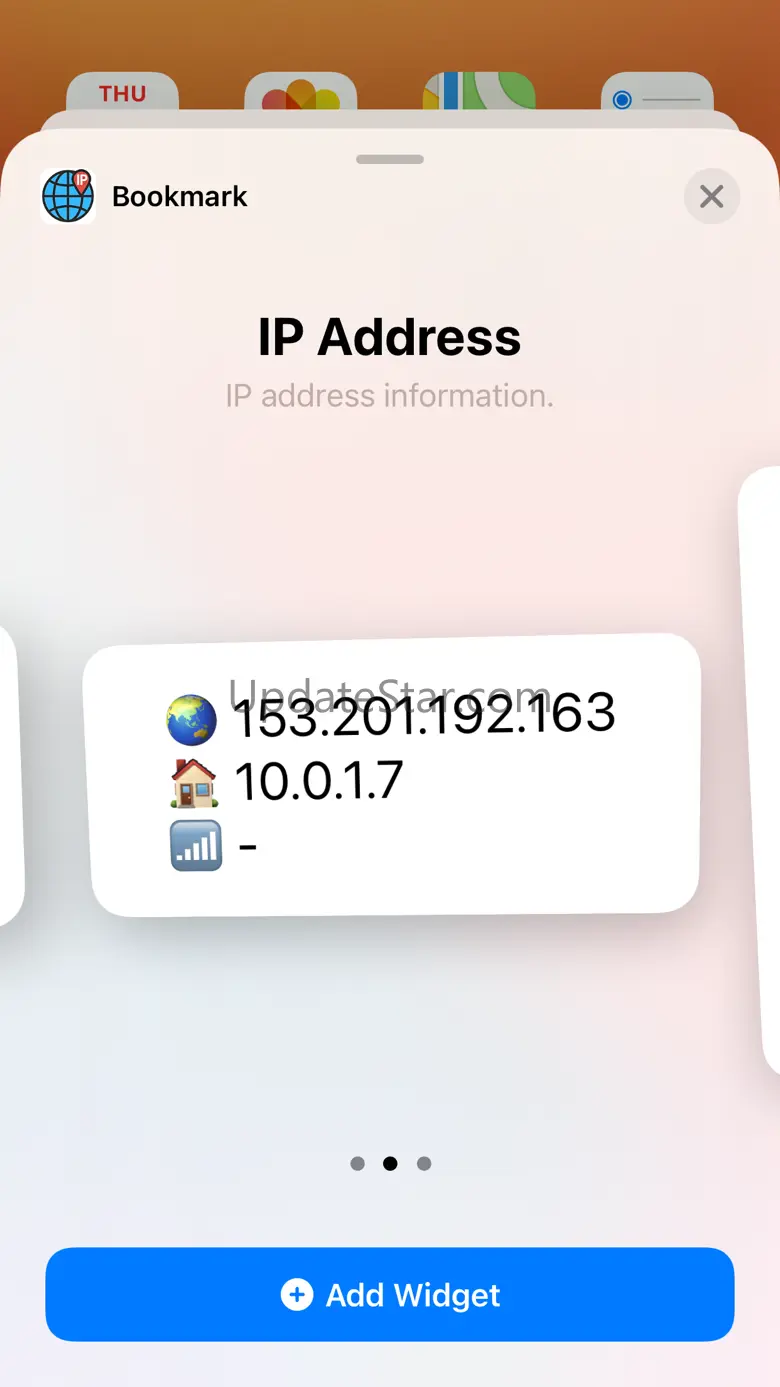Tap the globe emoji for public IP

click(192, 720)
